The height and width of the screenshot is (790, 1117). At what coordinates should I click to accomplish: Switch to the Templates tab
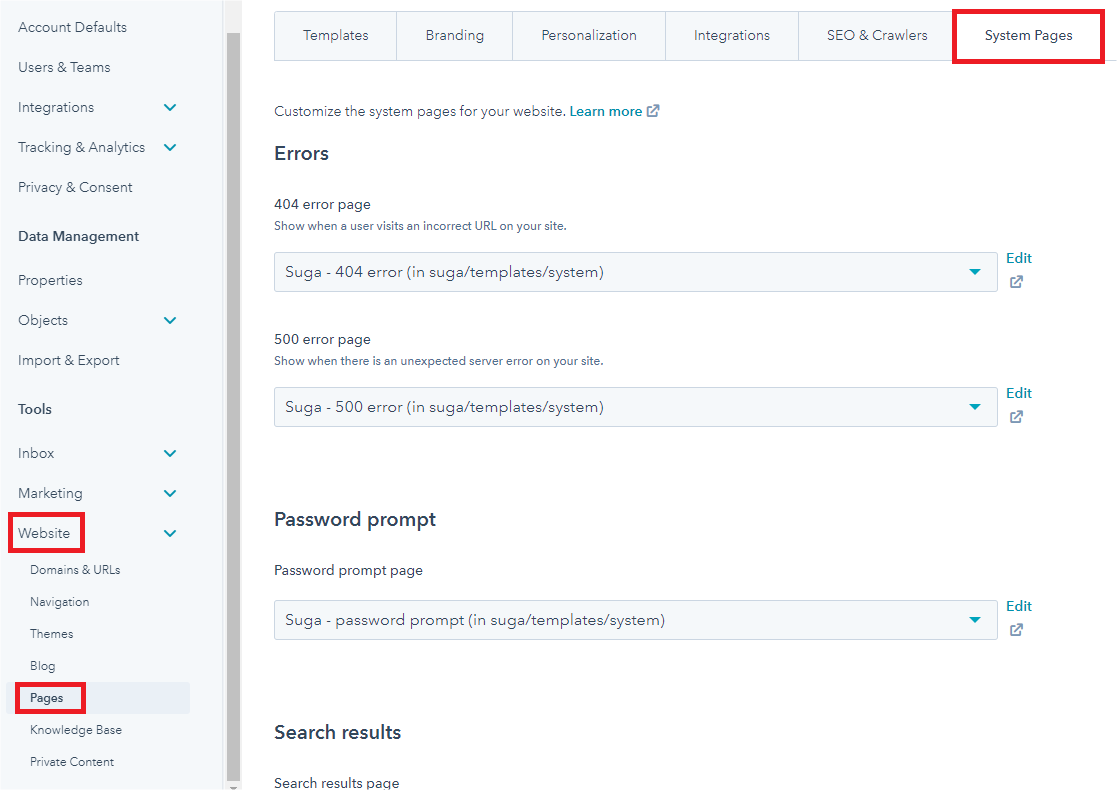pos(335,36)
